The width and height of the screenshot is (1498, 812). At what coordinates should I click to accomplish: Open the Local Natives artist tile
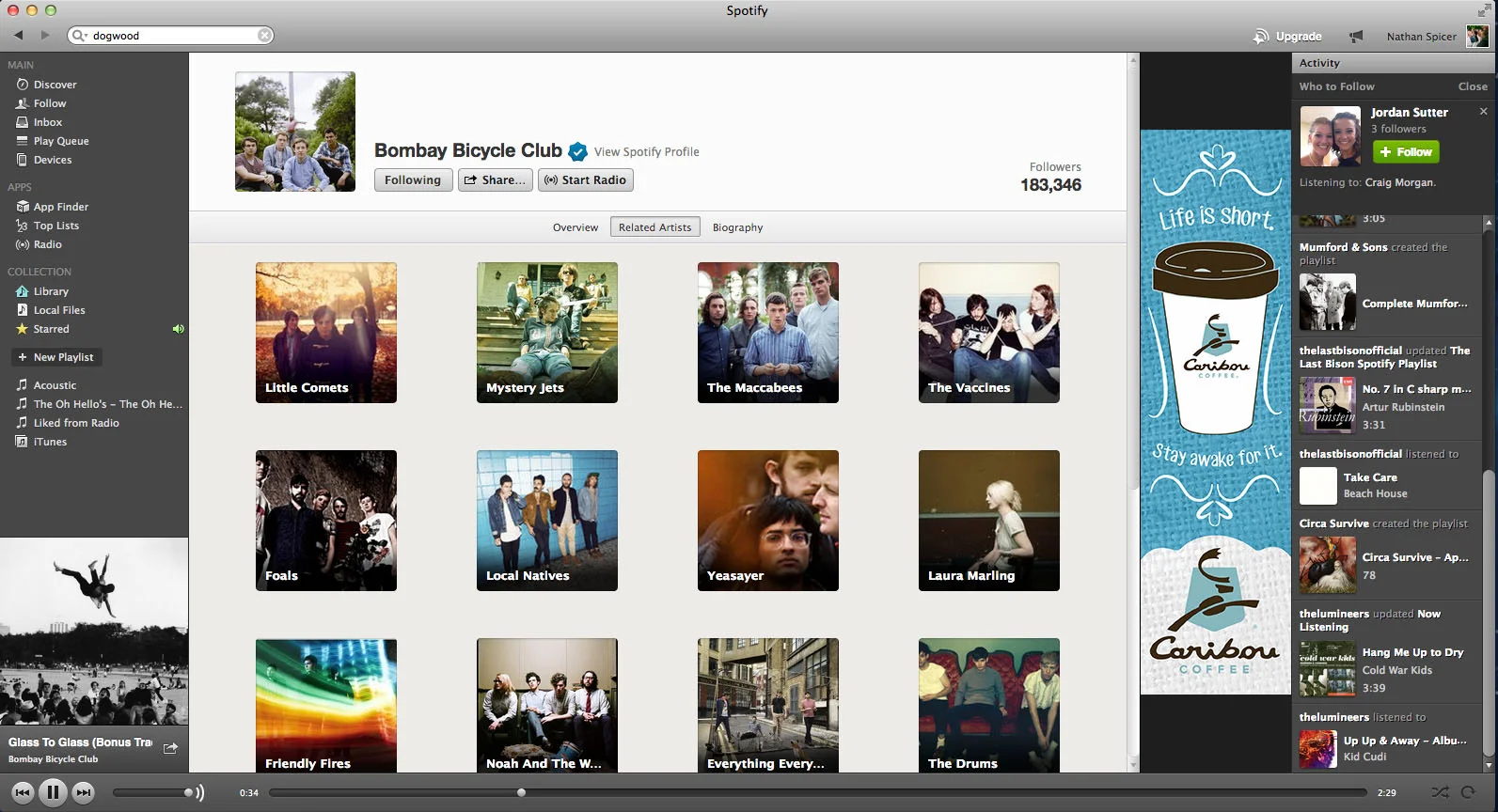coord(547,521)
